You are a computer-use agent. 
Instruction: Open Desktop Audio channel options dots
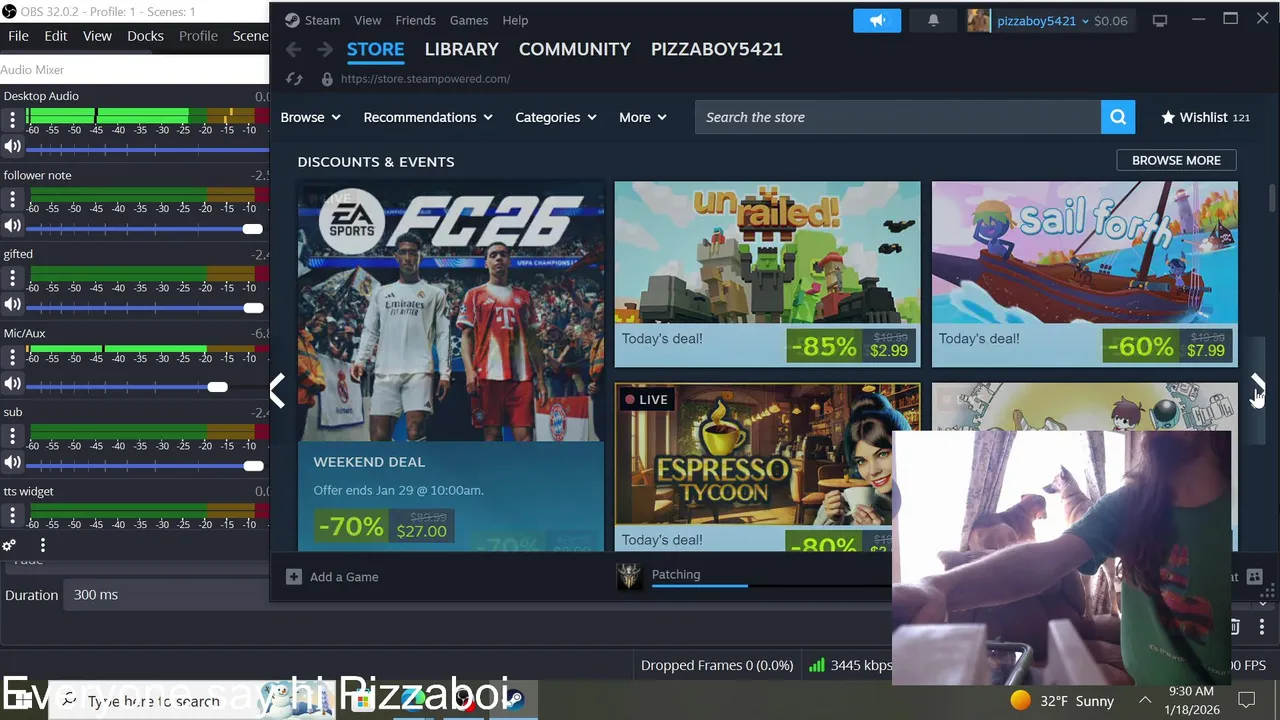point(12,120)
